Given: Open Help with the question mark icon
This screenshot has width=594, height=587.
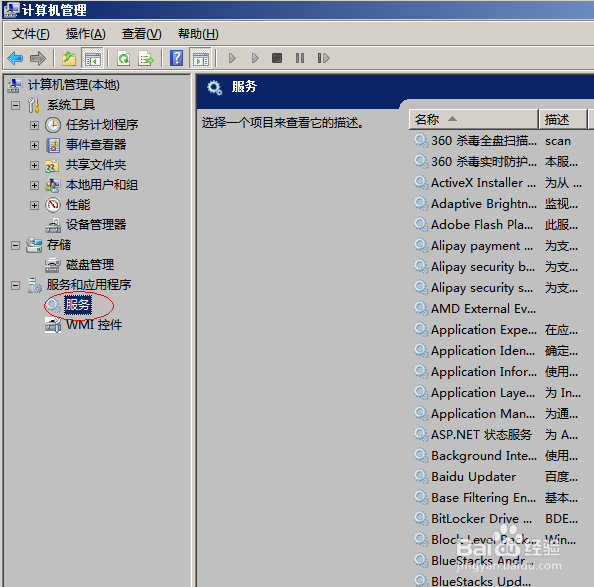Looking at the screenshot, I should pyautogui.click(x=177, y=58).
